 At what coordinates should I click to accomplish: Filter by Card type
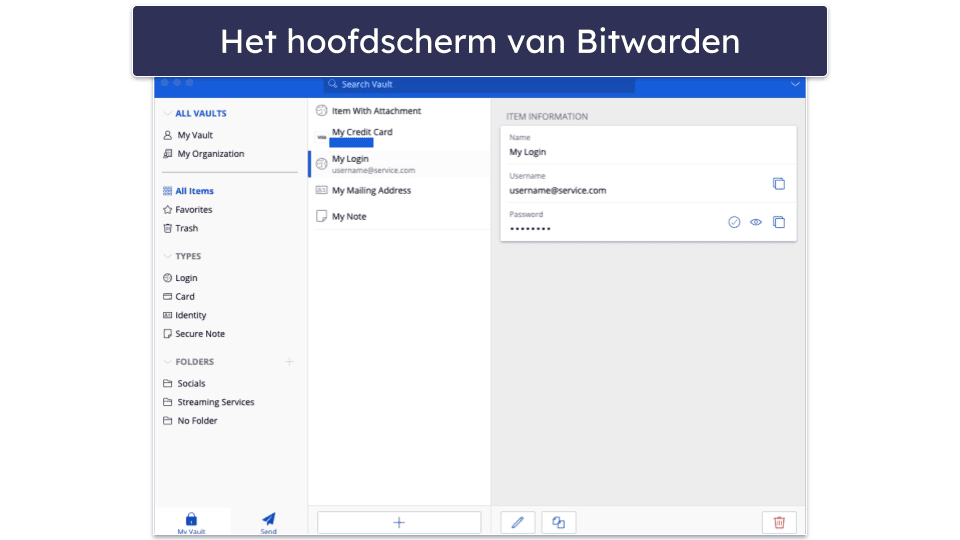click(179, 296)
